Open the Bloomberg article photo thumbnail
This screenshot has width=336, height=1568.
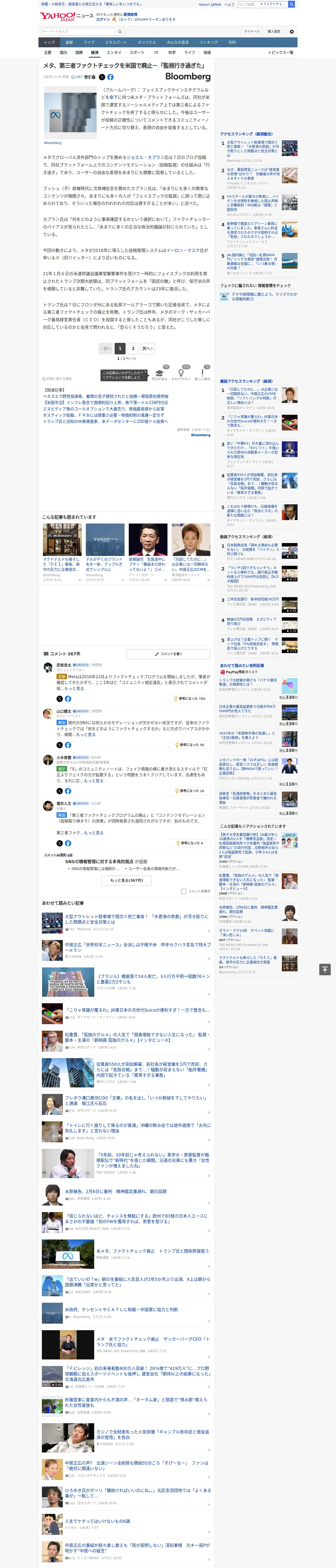(70, 113)
